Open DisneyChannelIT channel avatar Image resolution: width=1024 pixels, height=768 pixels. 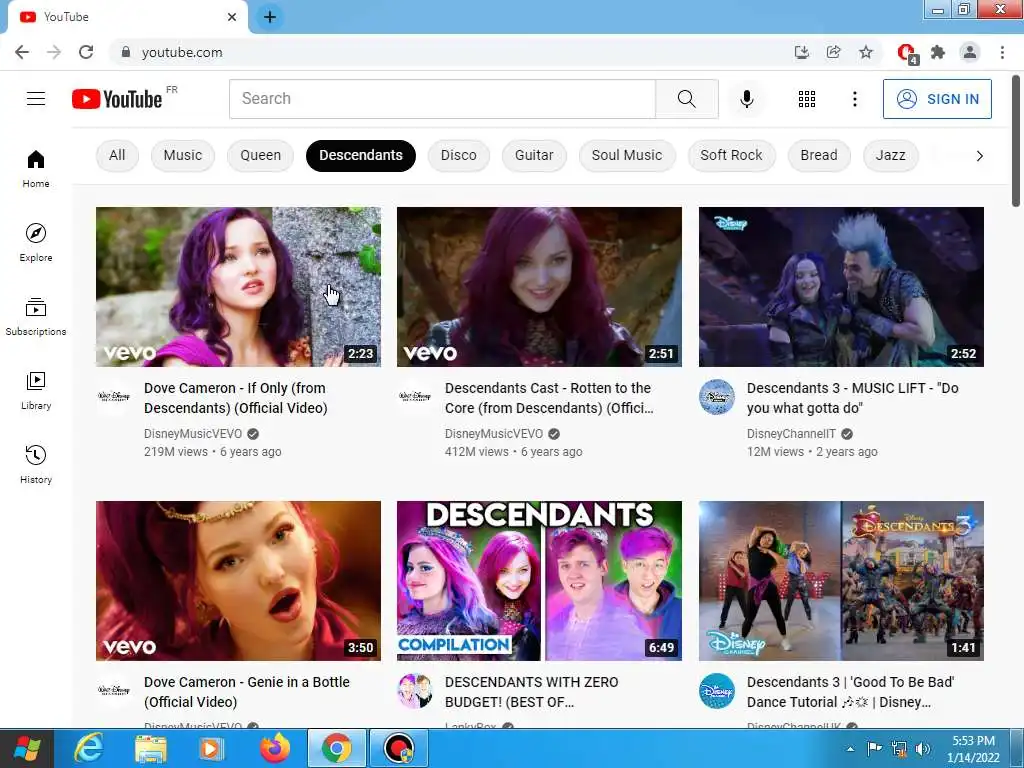click(716, 396)
